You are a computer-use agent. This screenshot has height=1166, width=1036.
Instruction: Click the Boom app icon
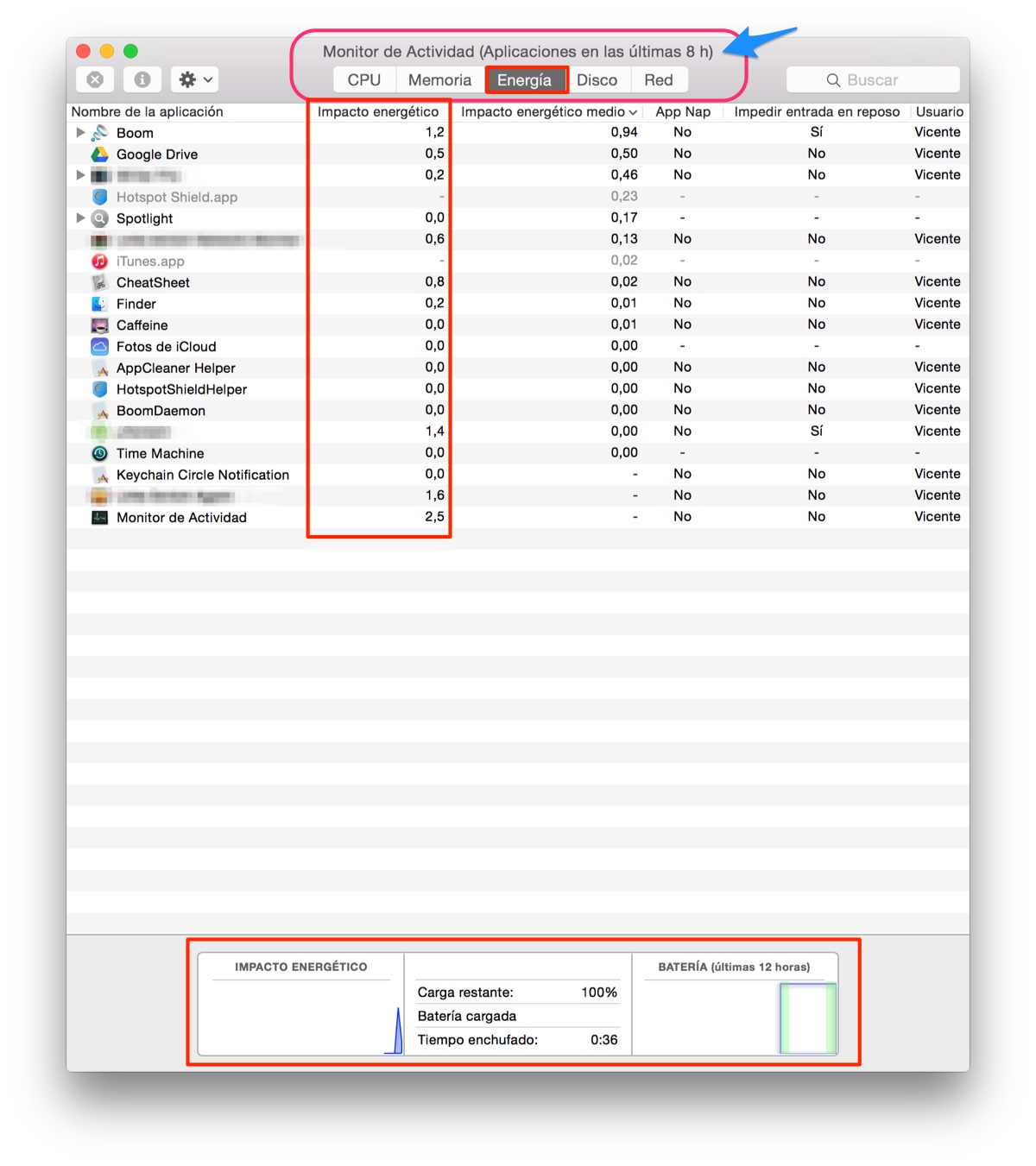[x=100, y=133]
